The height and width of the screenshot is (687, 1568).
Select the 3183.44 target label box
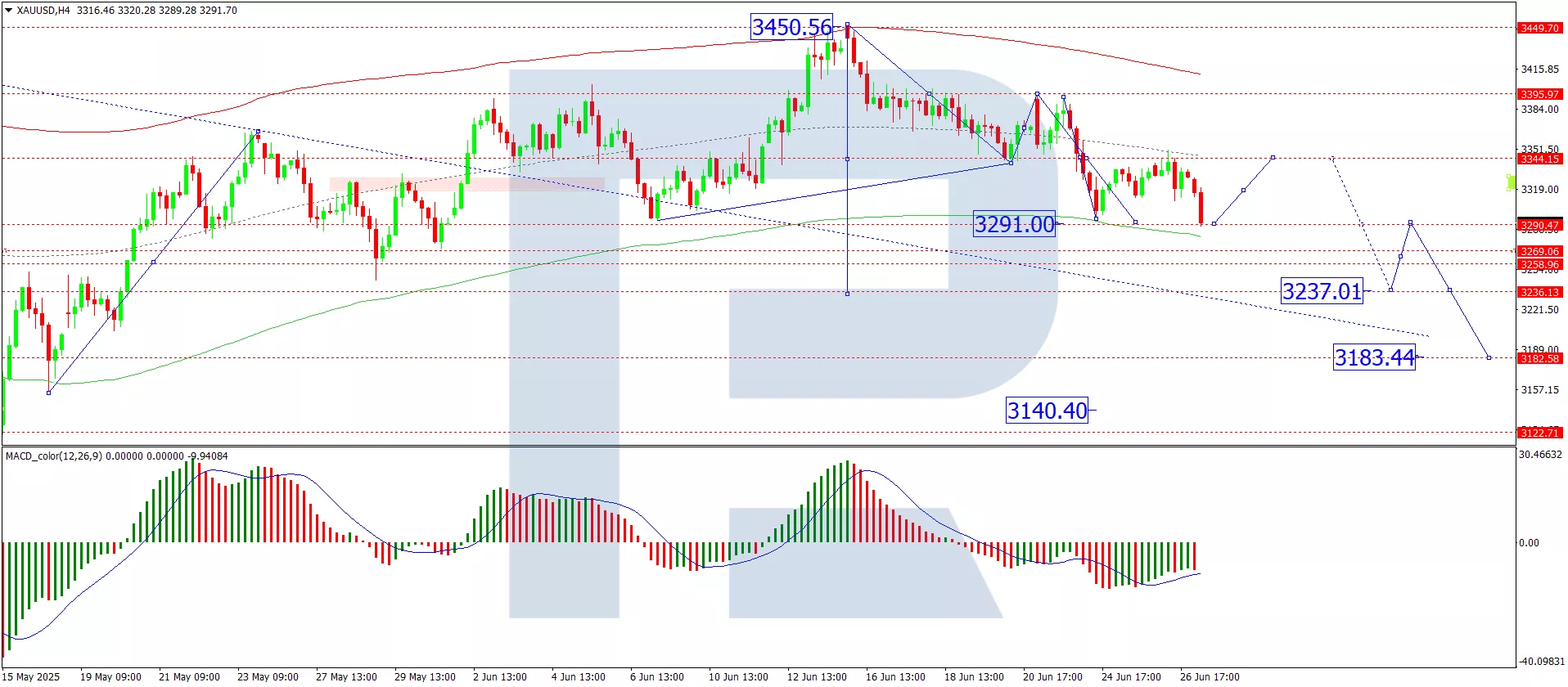[x=1374, y=357]
